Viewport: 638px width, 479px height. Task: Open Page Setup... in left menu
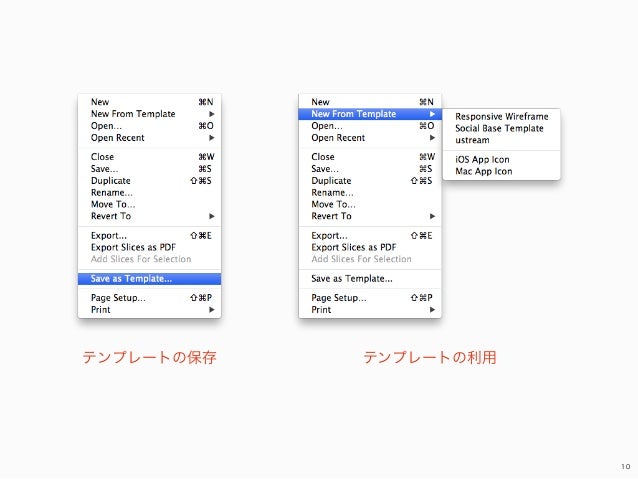pyautogui.click(x=149, y=298)
